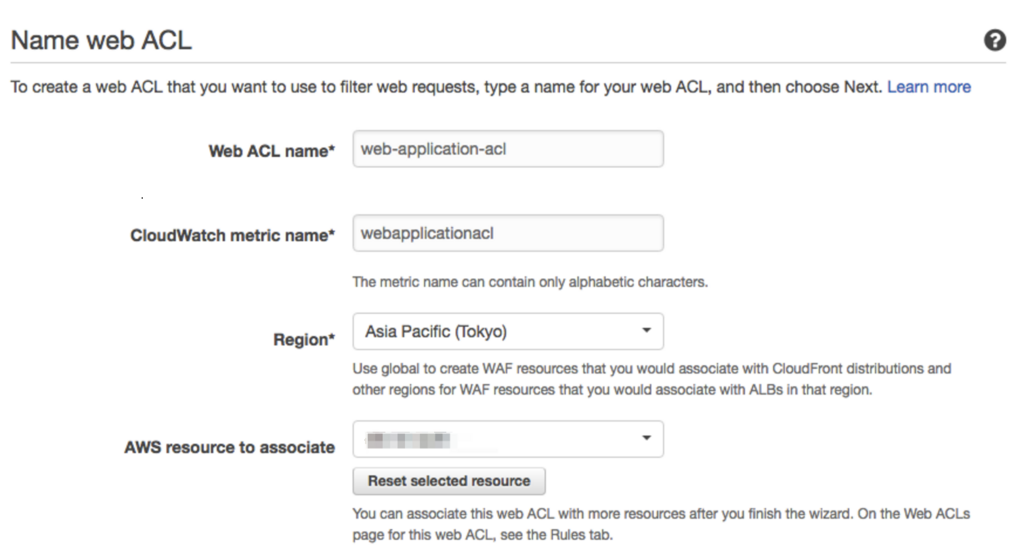1024x551 pixels.
Task: Expand the Region dropdown arrow
Action: point(646,331)
